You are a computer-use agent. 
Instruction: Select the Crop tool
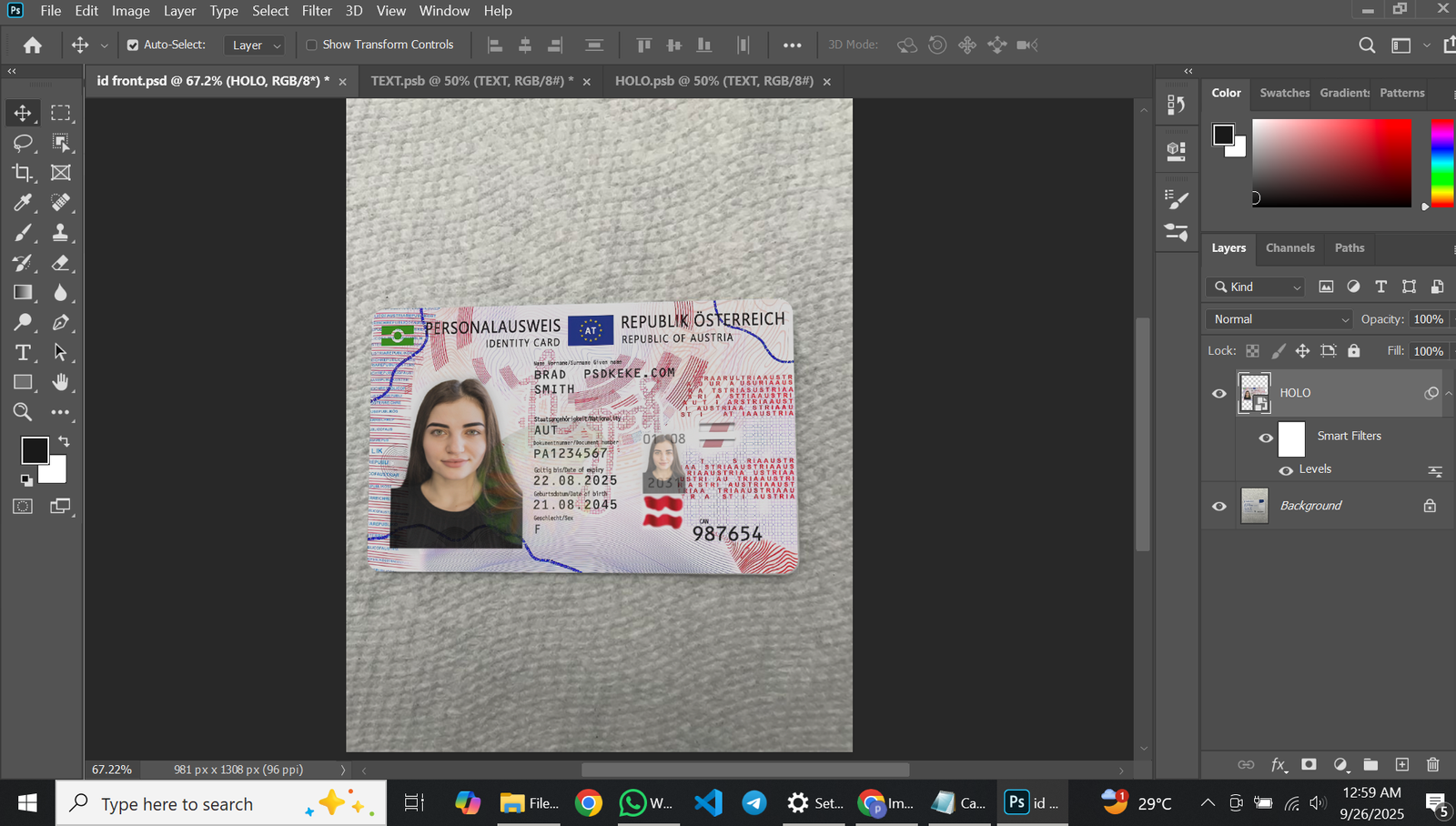pyautogui.click(x=23, y=173)
